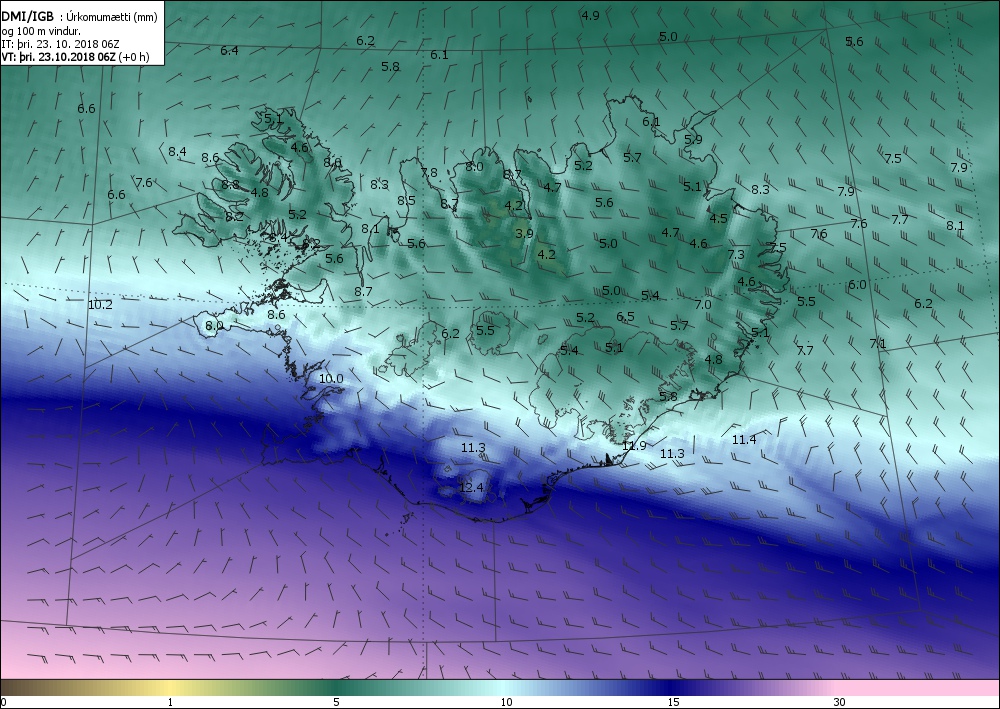1000x709 pixels.
Task: Click the 'IT: þri. 23. 10. 2018 06Z' line
Action: tap(60, 44)
